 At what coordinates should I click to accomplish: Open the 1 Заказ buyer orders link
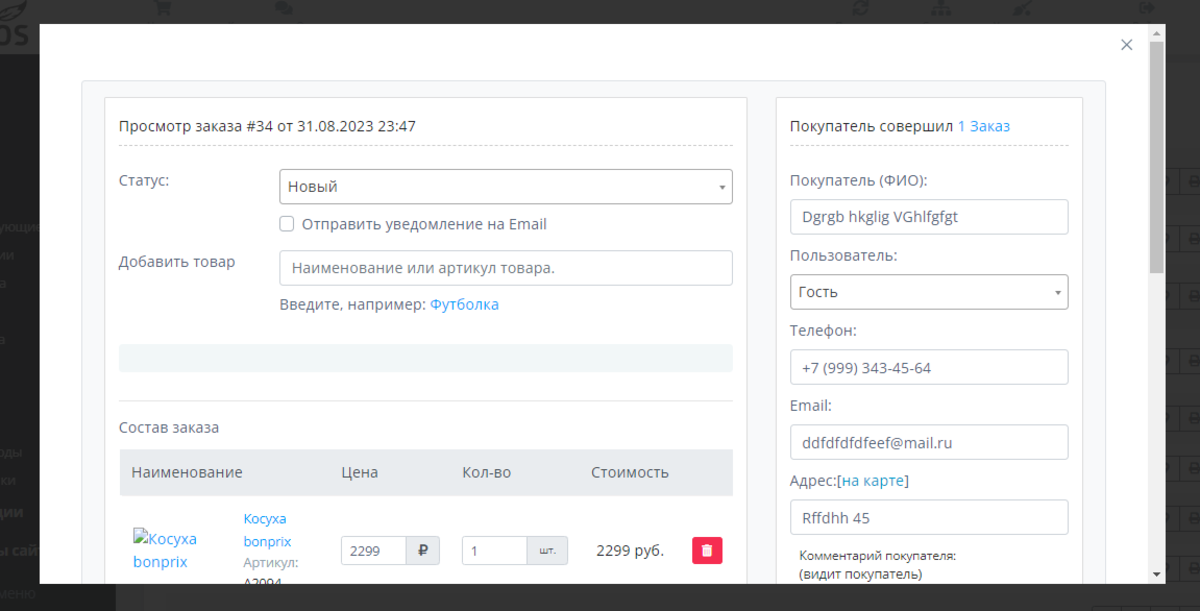click(983, 126)
